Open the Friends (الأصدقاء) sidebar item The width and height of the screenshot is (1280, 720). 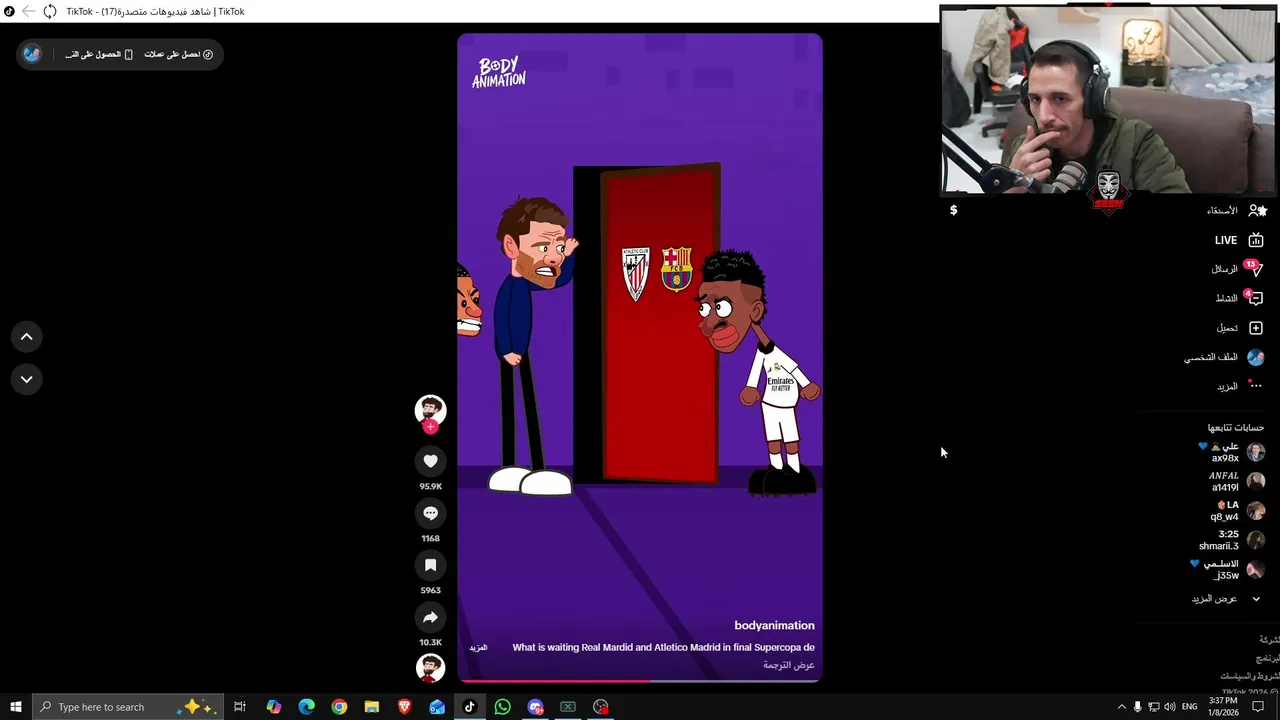coord(1236,210)
